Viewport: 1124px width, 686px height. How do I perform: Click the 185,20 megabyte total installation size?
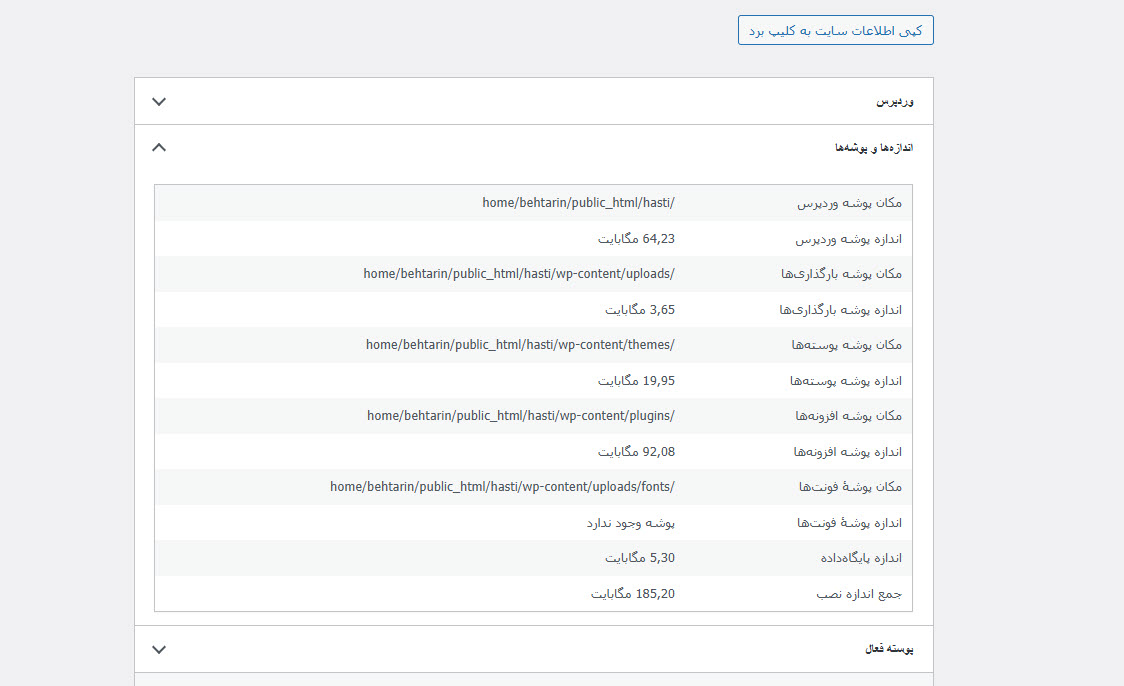[632, 594]
